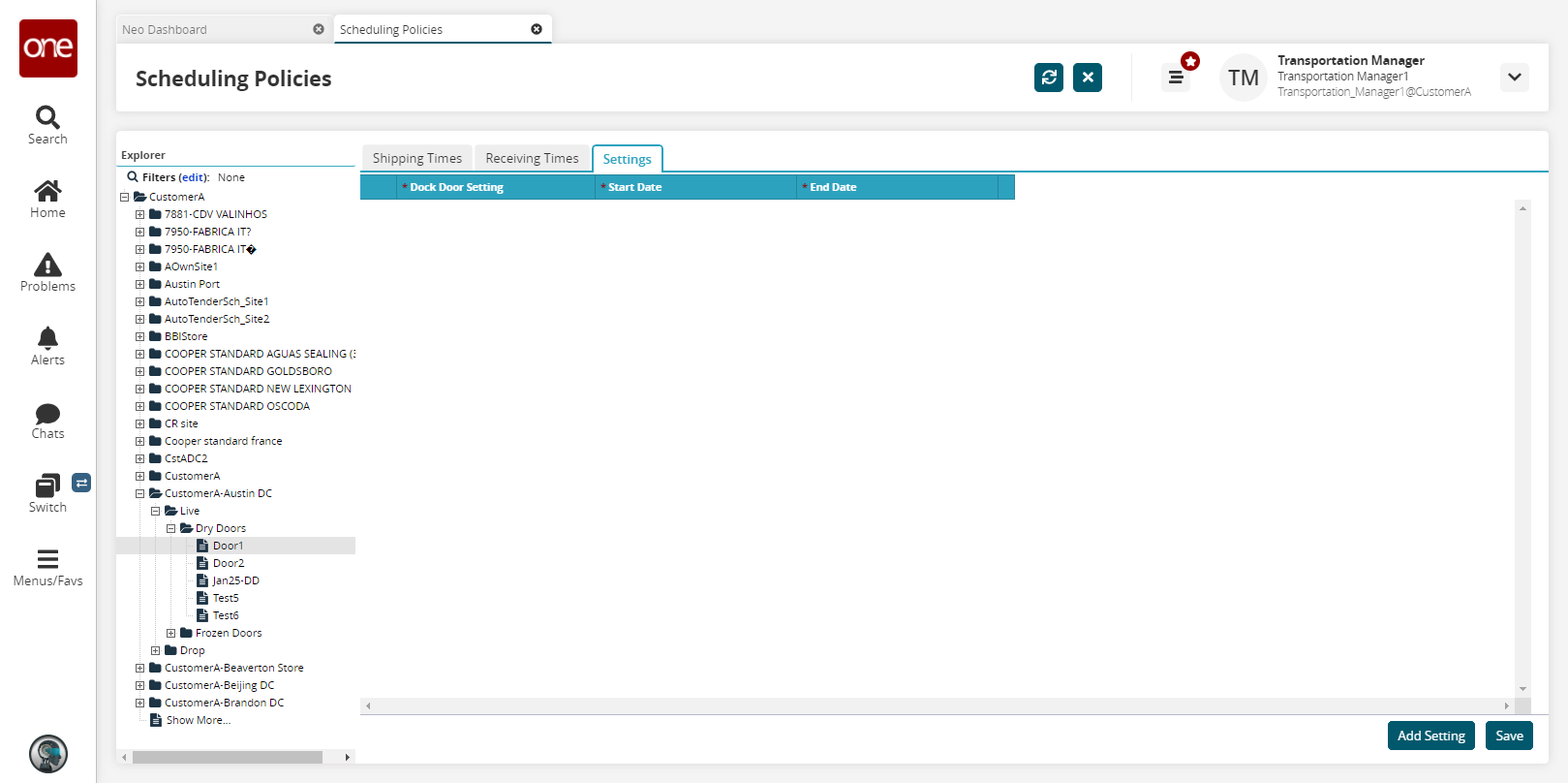Select Cooper standard france in the tree
Viewport: 1568px width, 783px height.
224,441
